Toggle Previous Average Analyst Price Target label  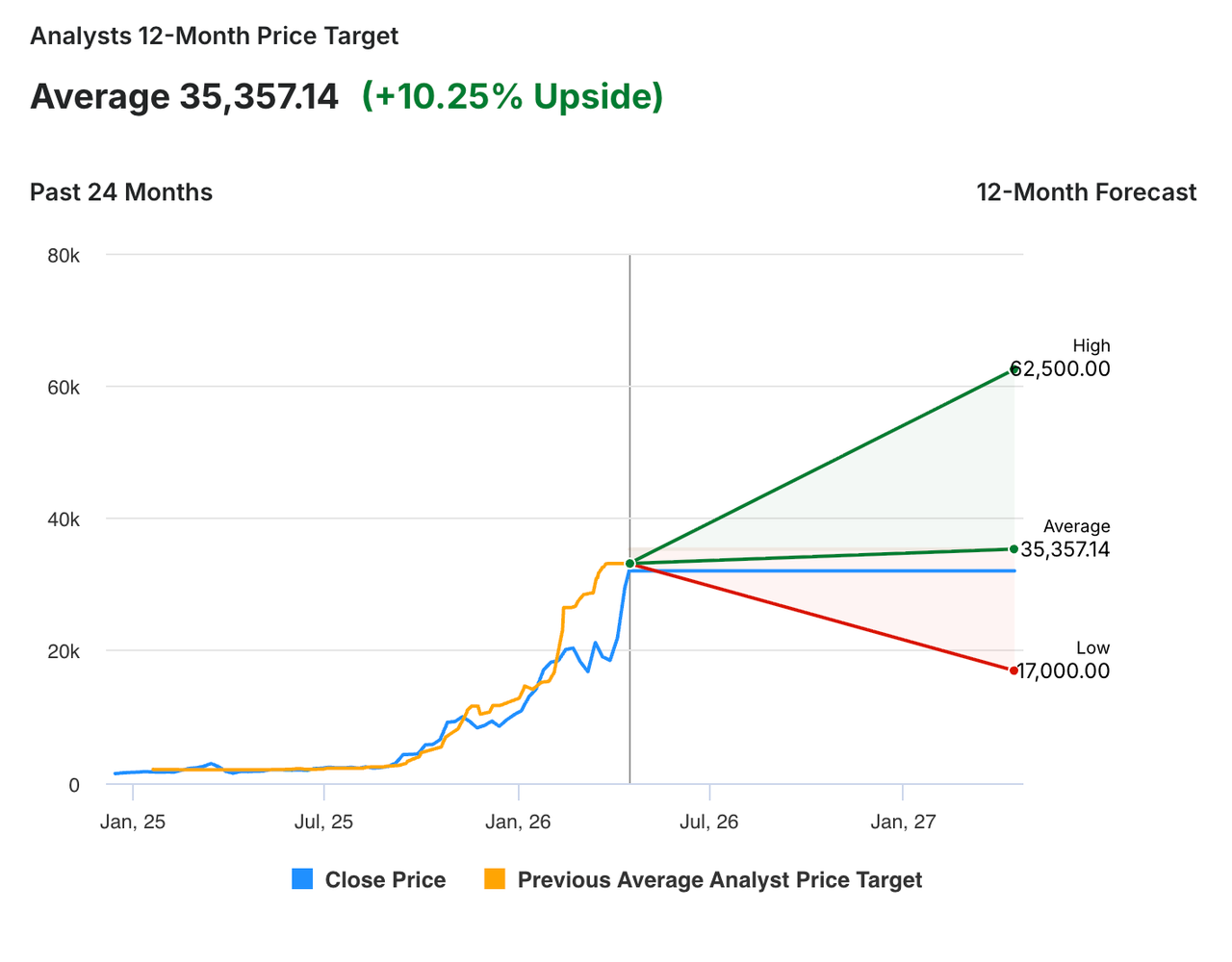[719, 880]
